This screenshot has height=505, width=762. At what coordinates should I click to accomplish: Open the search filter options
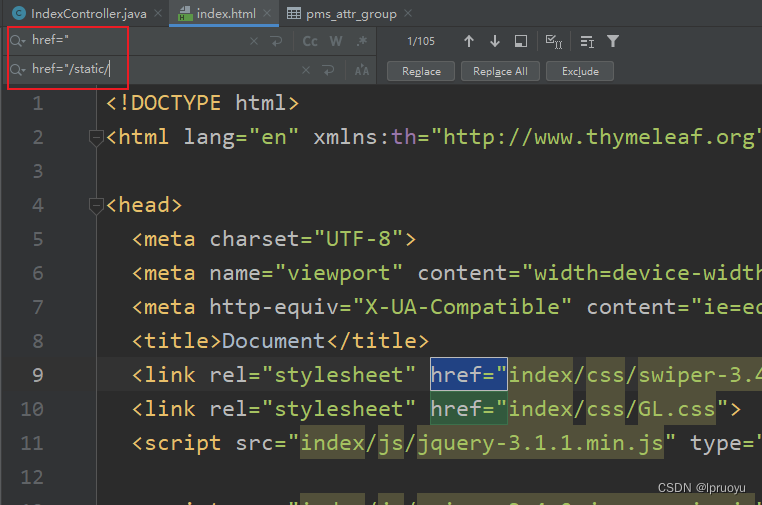click(613, 41)
